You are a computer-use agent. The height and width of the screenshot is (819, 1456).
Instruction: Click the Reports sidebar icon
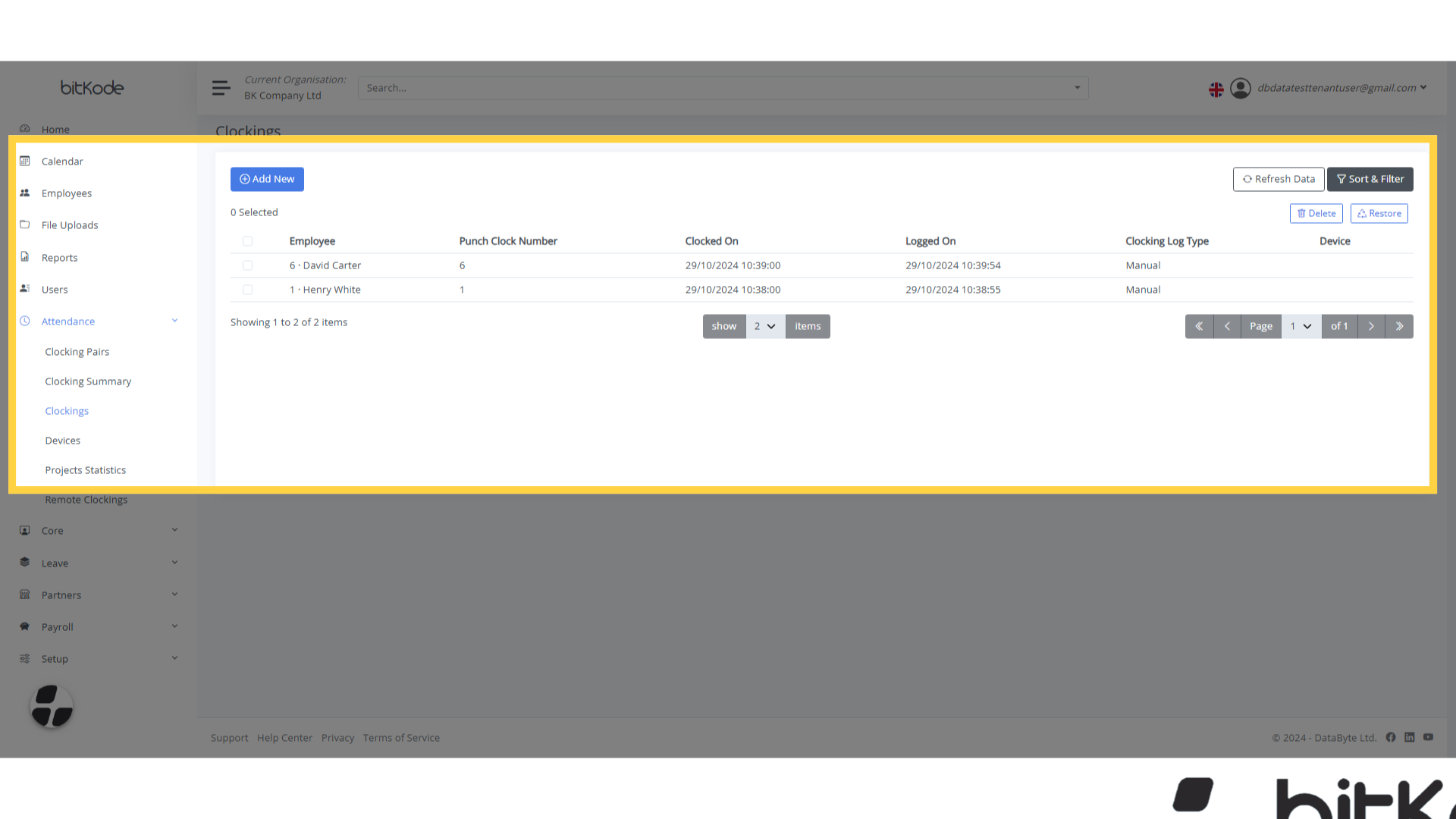tap(25, 257)
